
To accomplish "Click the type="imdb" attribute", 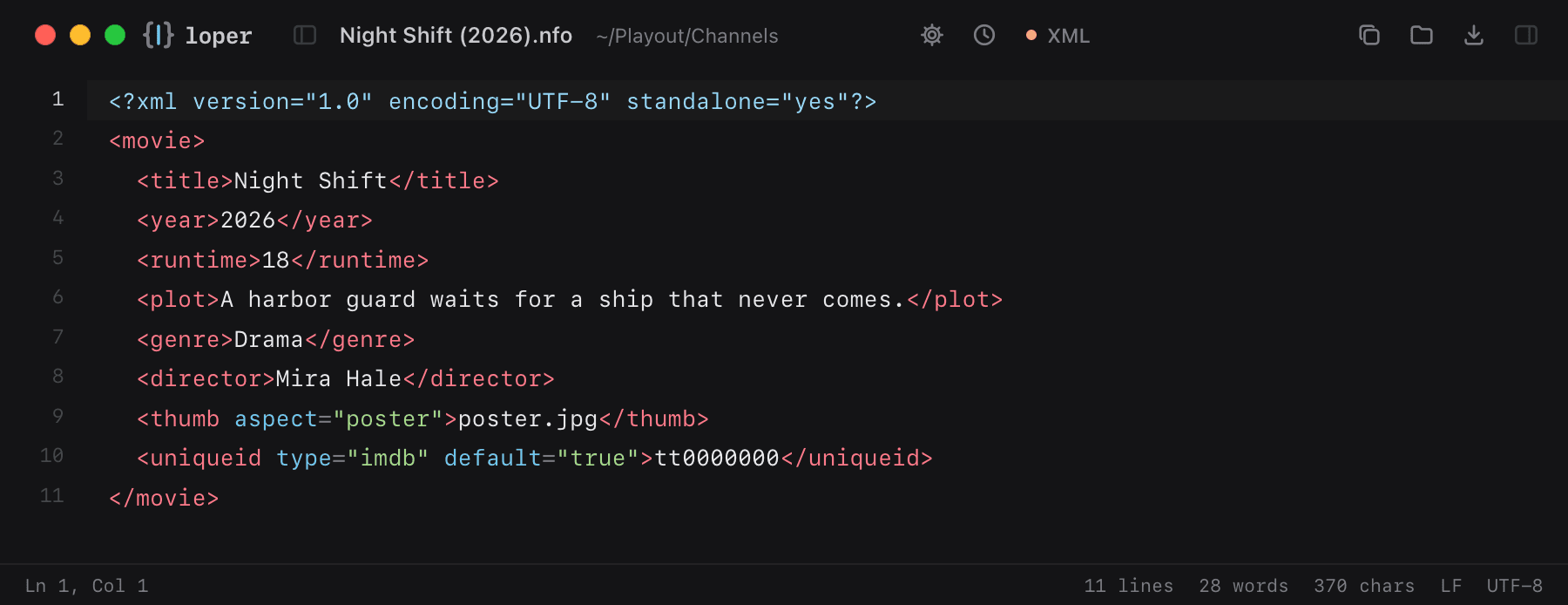I will click(x=353, y=459).
